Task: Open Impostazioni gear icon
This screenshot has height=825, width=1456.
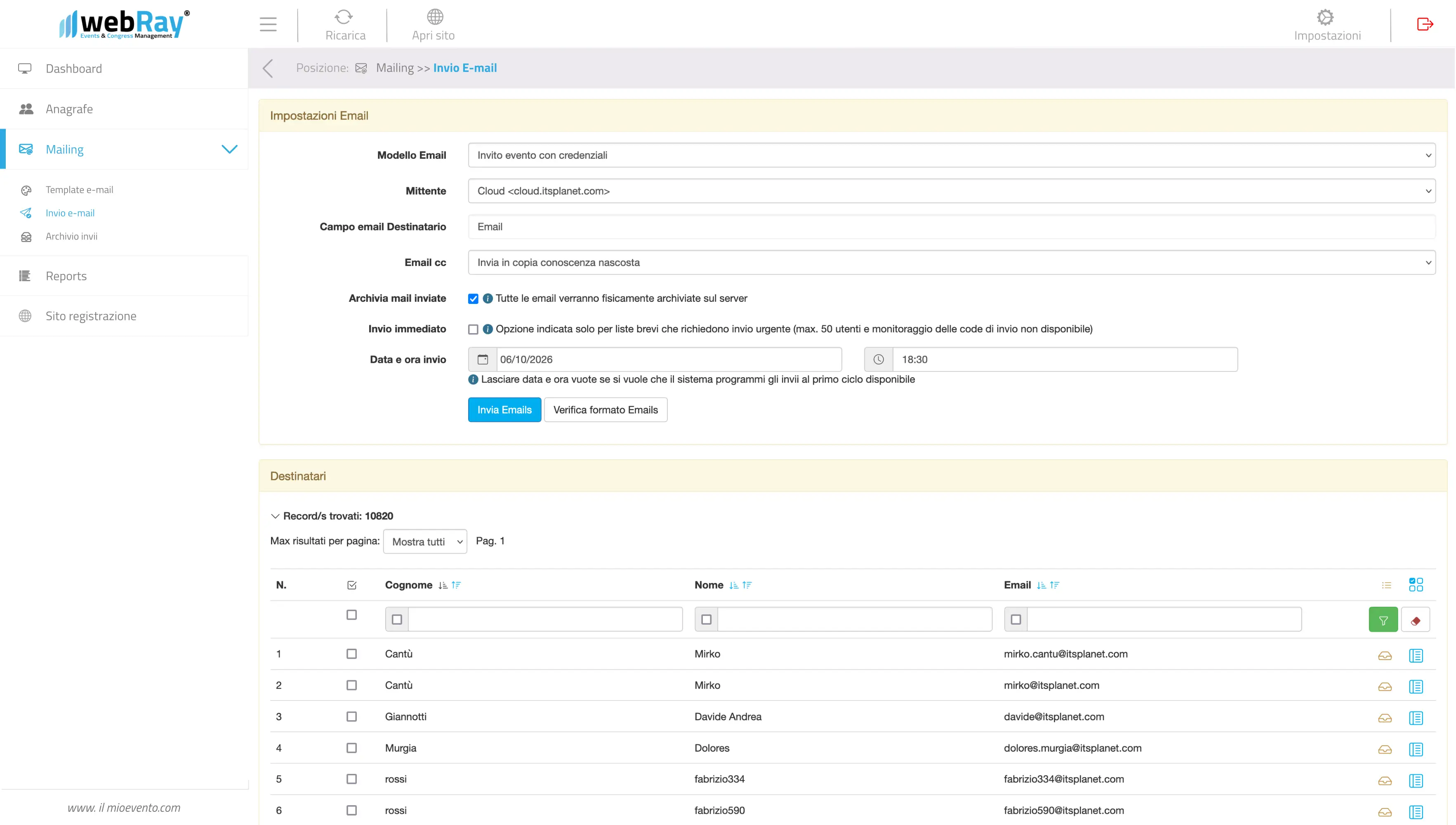Action: point(1325,17)
